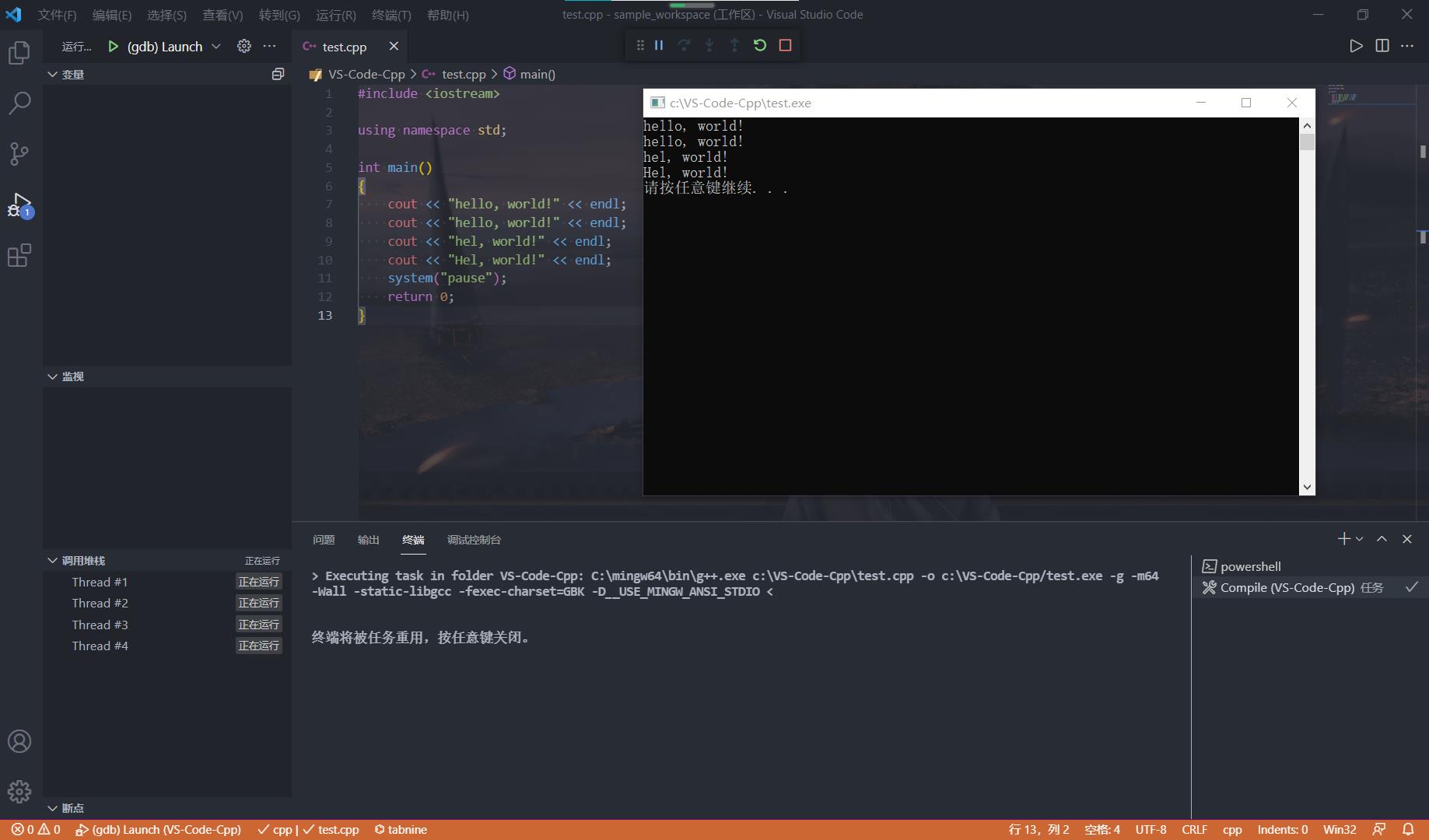Open the Explorer view in activity bar
Viewport: 1429px width, 840px height.
19,53
